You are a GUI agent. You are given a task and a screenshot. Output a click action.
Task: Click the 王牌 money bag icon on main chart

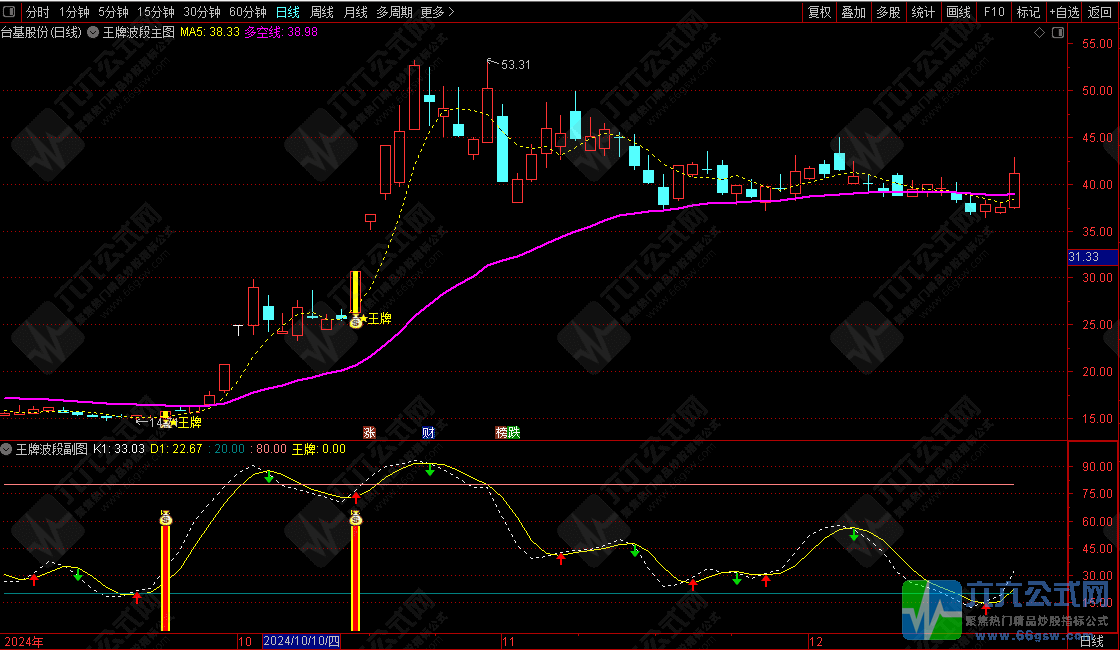(356, 320)
